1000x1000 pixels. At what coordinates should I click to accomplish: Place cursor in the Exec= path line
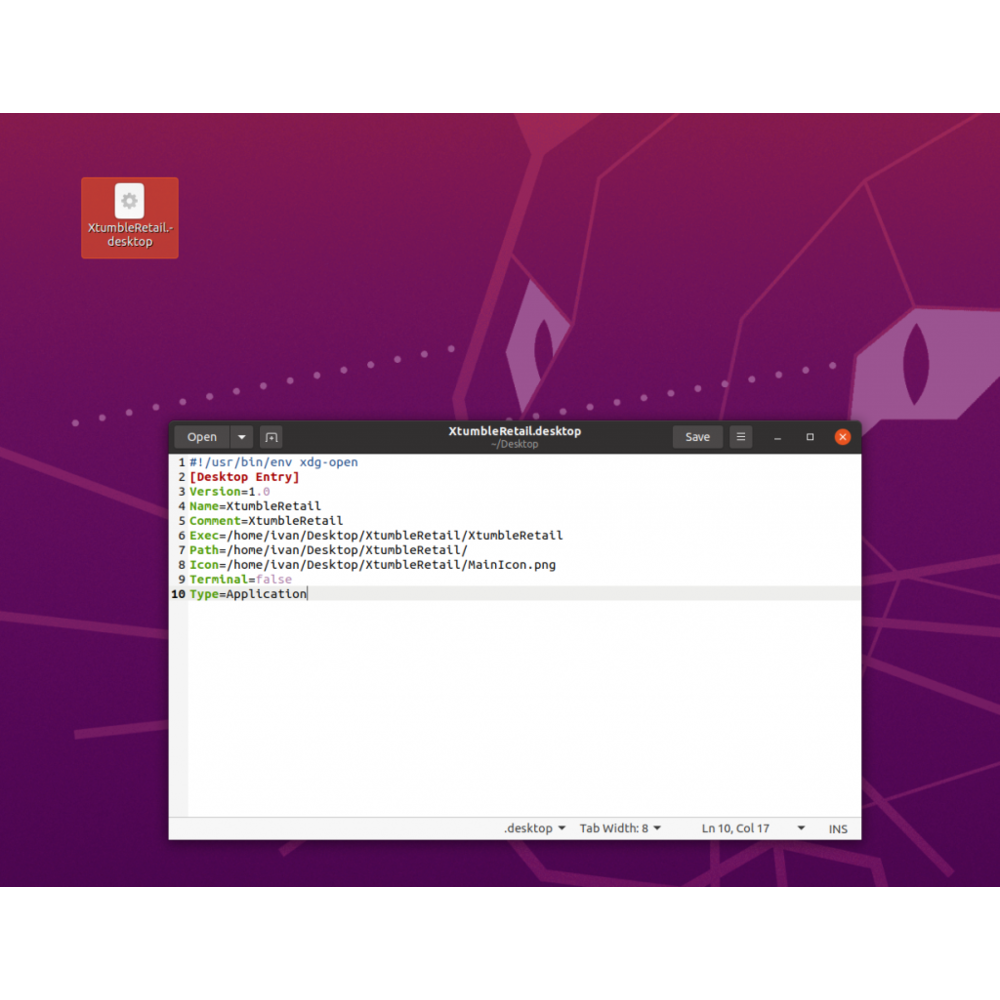376,535
